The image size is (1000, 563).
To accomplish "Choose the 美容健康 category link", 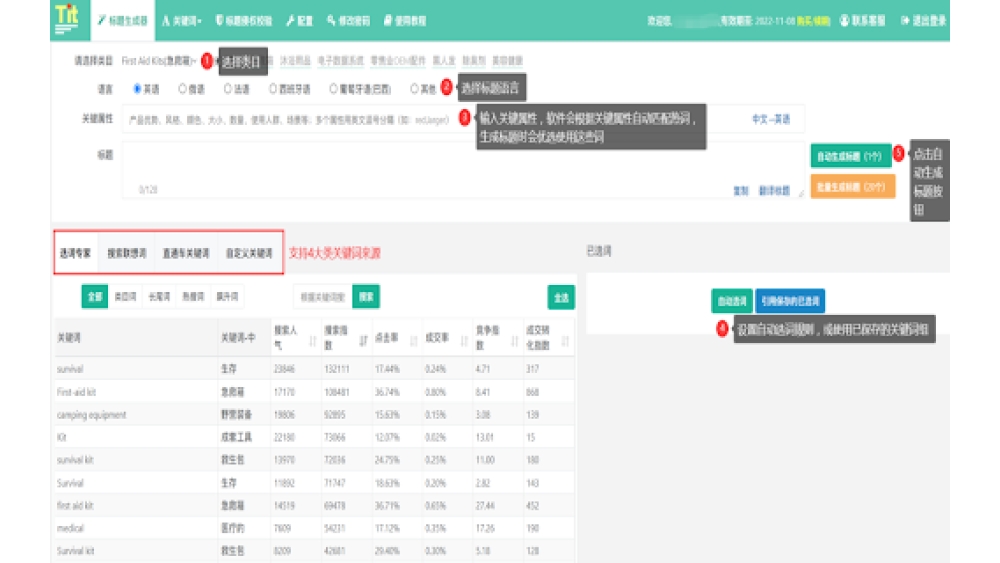I will (x=508, y=61).
